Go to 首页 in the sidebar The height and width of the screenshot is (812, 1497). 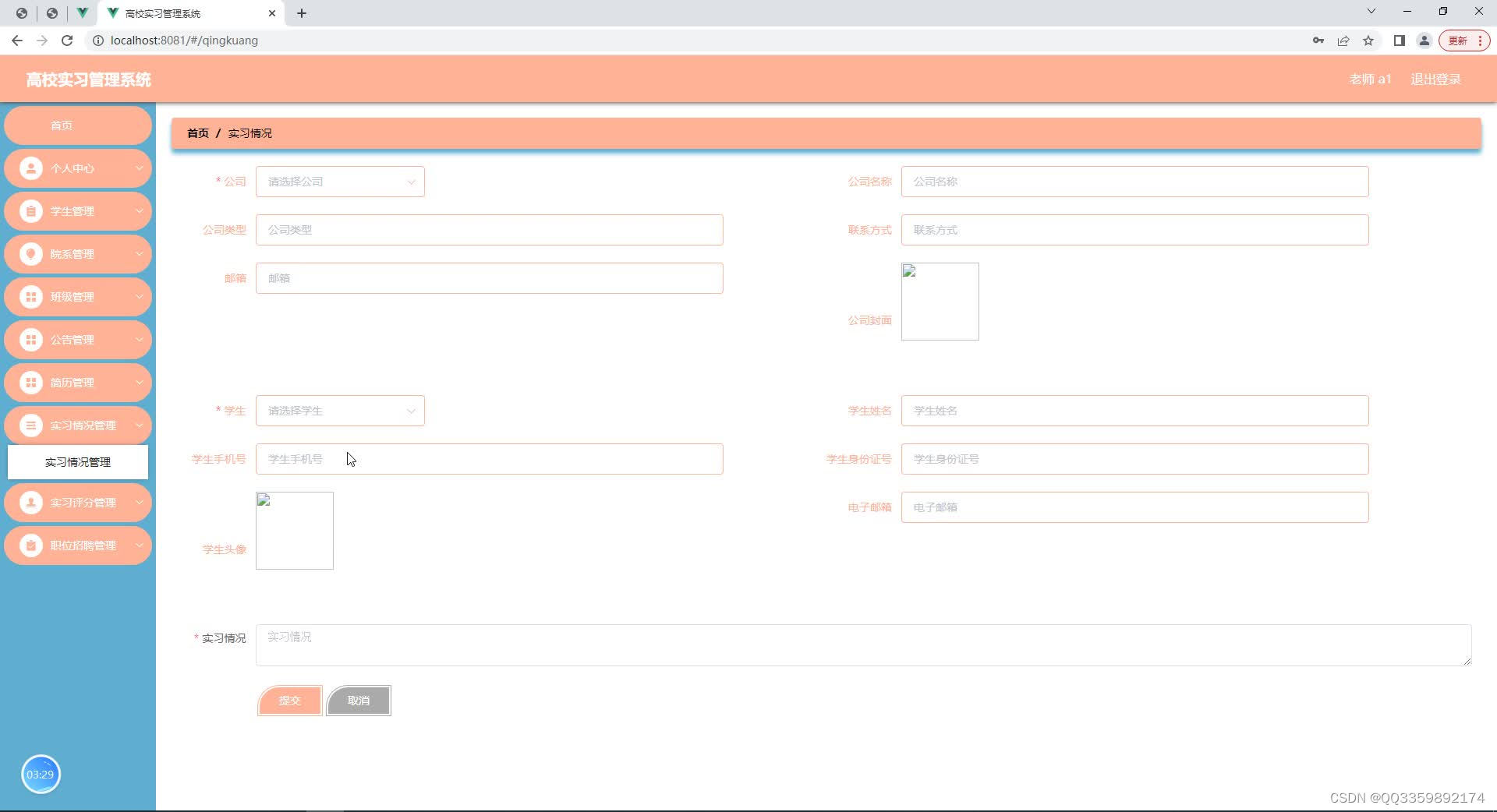pyautogui.click(x=78, y=125)
